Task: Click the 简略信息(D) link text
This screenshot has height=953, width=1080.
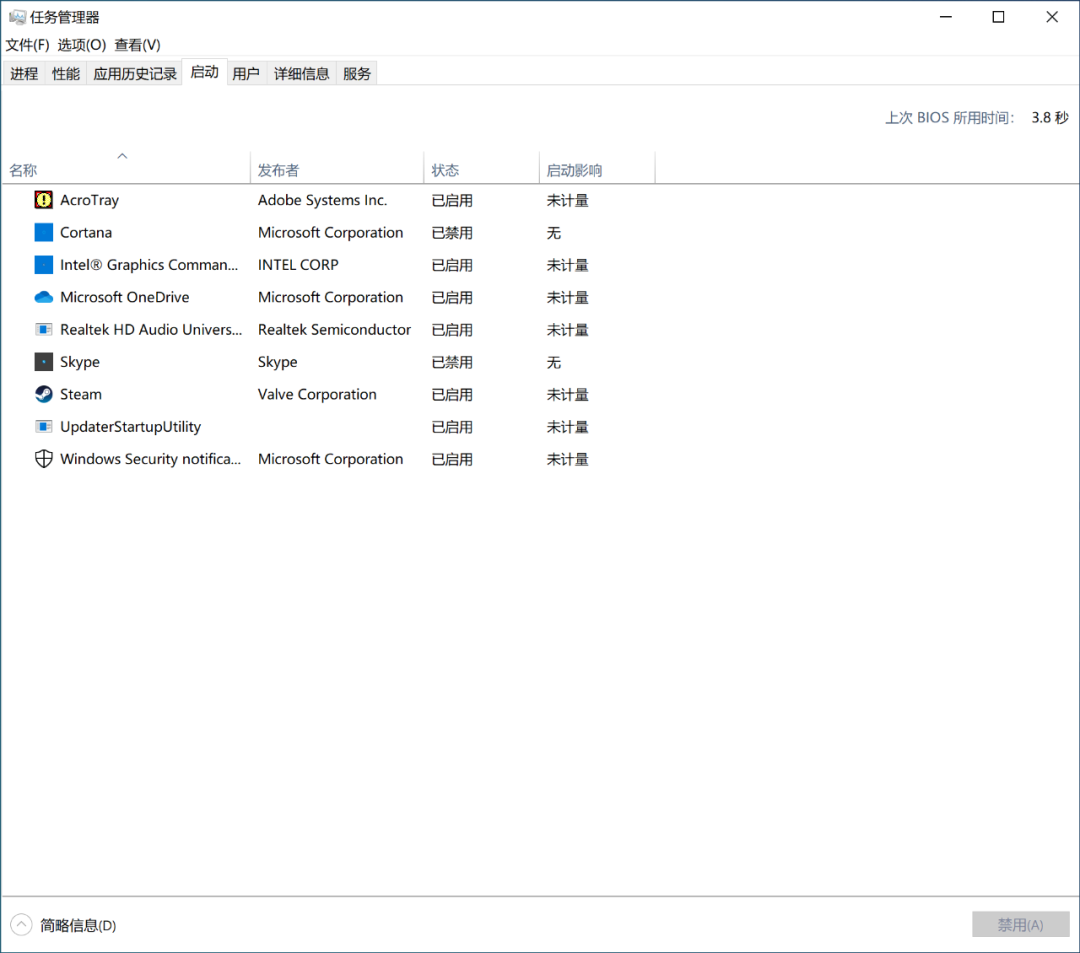Action: click(78, 925)
